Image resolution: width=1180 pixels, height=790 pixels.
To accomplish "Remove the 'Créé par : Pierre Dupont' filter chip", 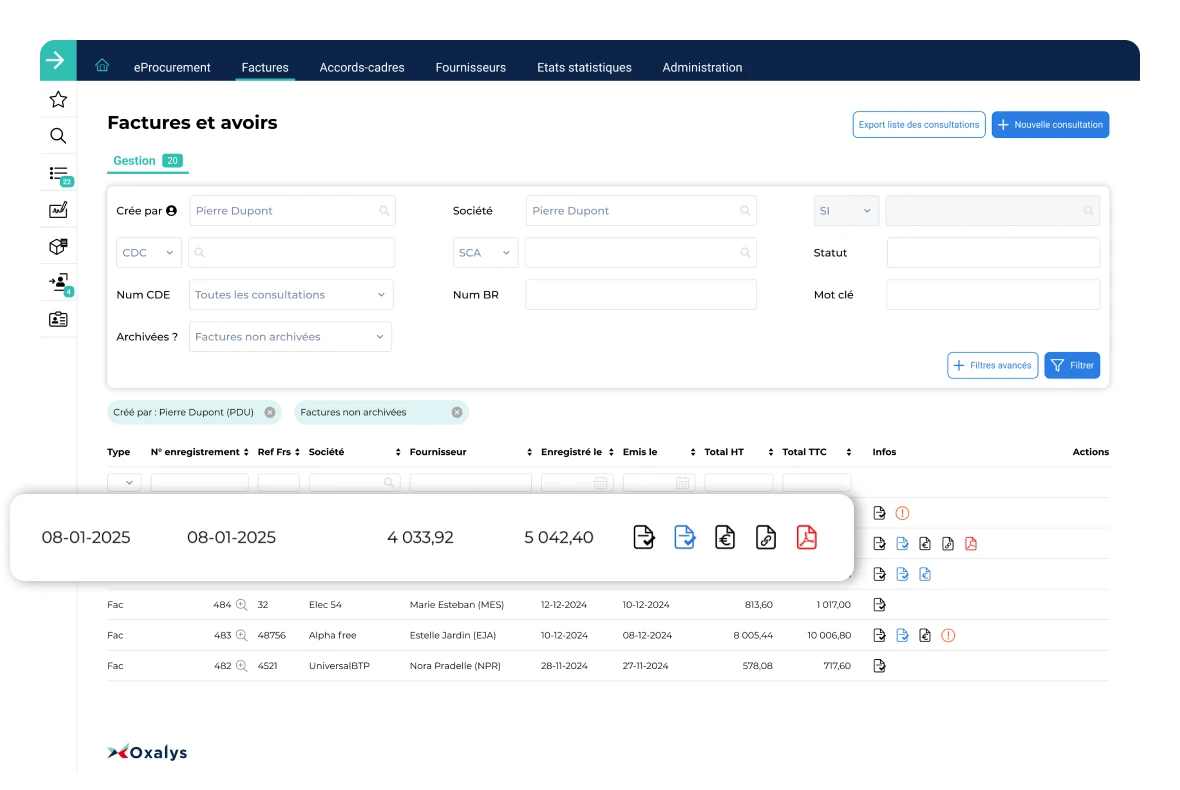I will coord(269,412).
